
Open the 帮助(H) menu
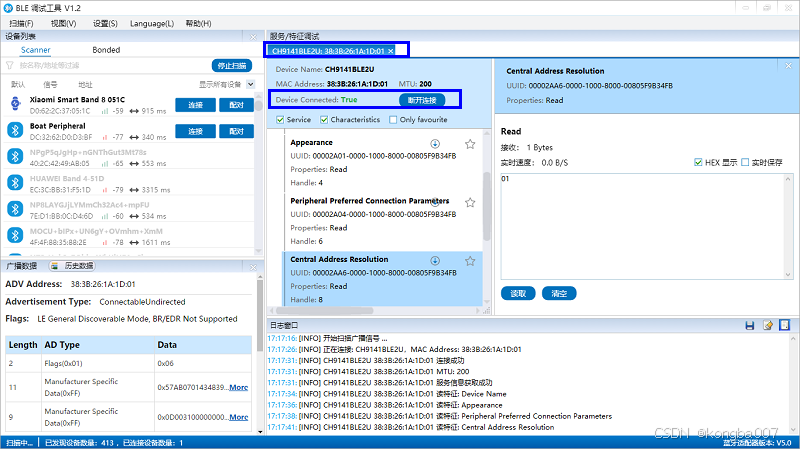pyautogui.click(x=198, y=23)
